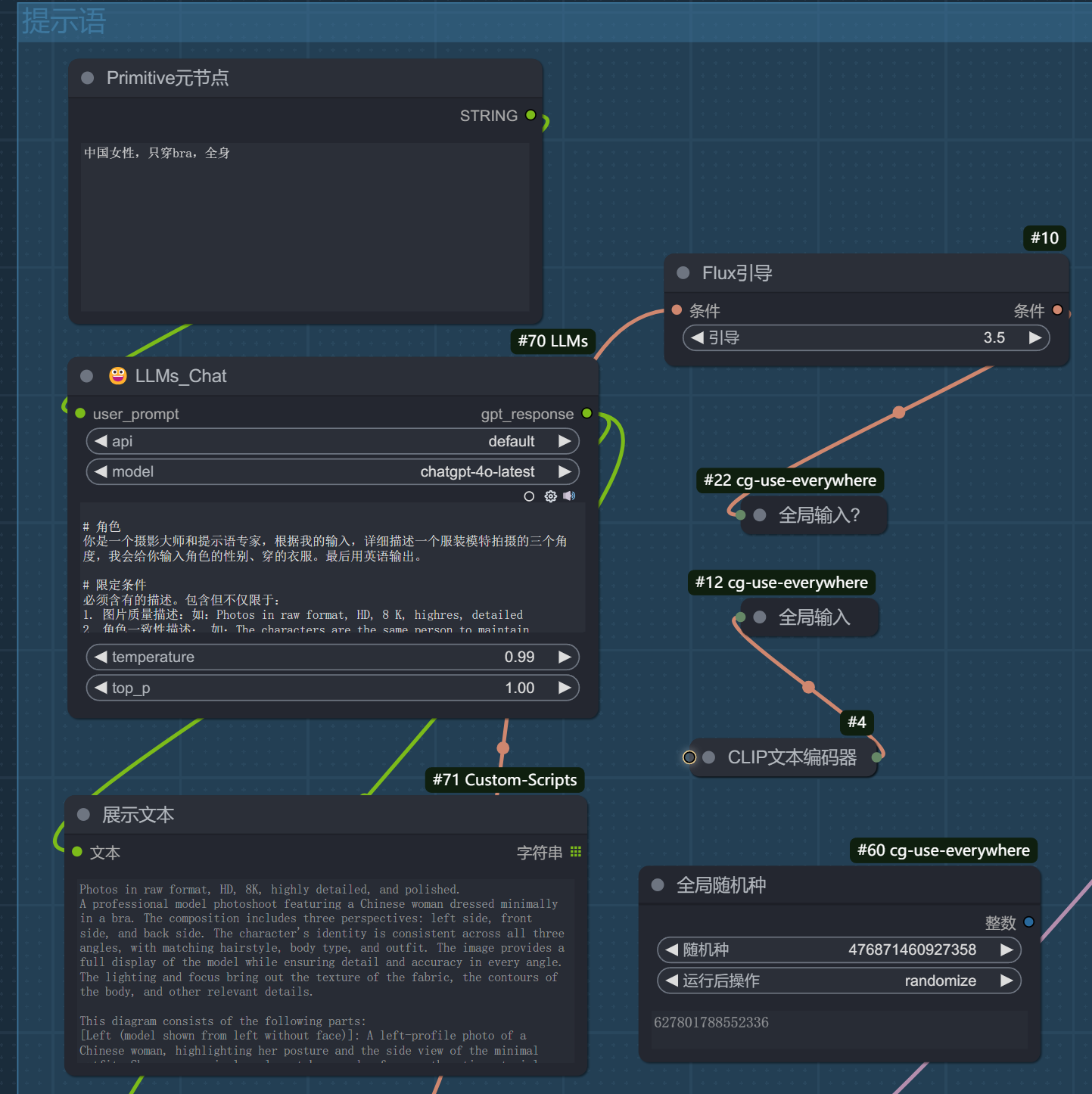1092x1094 pixels.
Task: Decrease top_p with left arrow
Action: pos(101,688)
